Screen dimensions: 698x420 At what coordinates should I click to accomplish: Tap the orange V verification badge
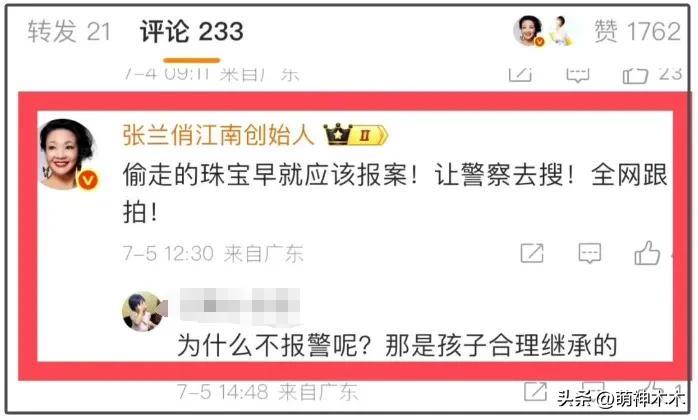pos(88,180)
